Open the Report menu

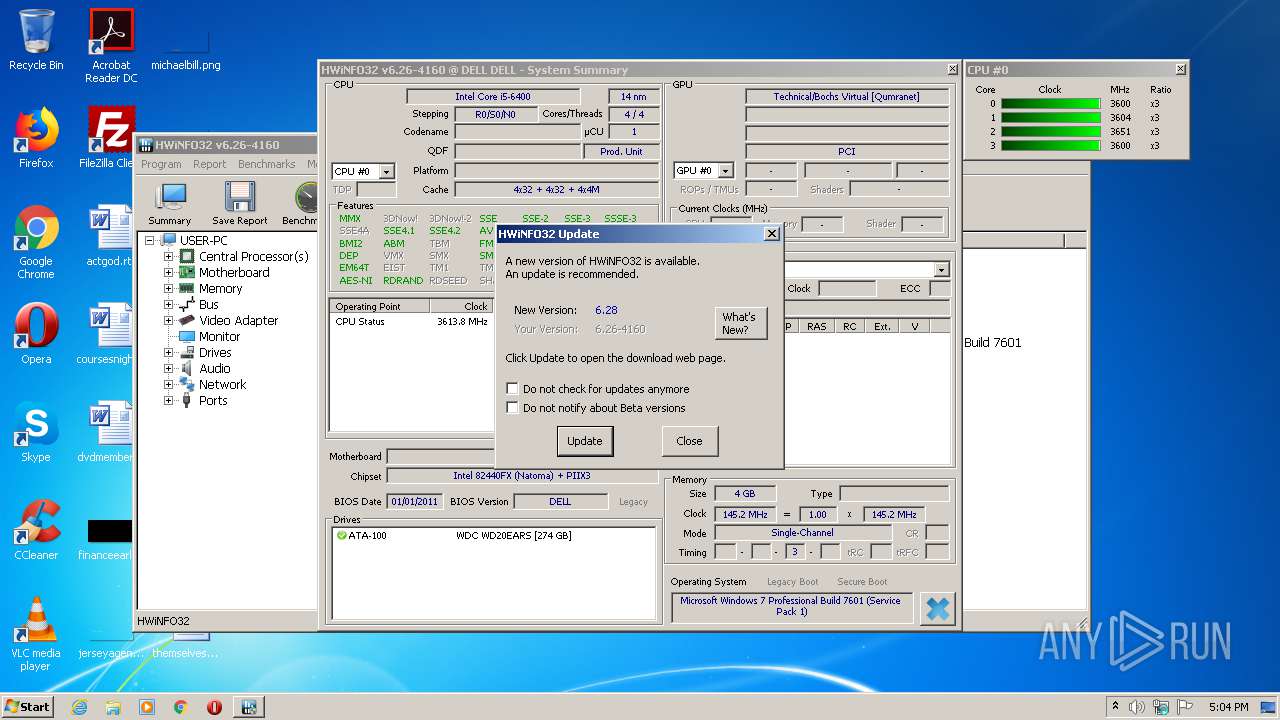(210, 164)
